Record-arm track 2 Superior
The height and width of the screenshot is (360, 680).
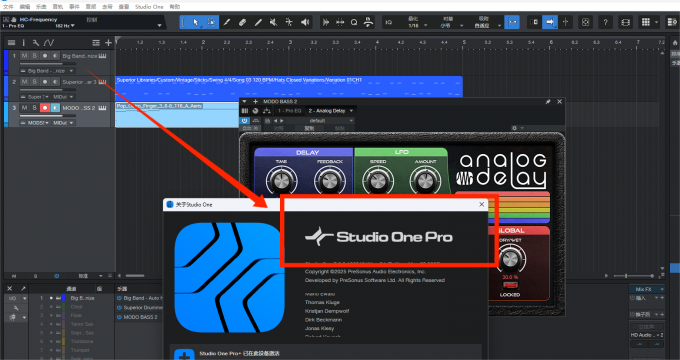click(x=45, y=82)
